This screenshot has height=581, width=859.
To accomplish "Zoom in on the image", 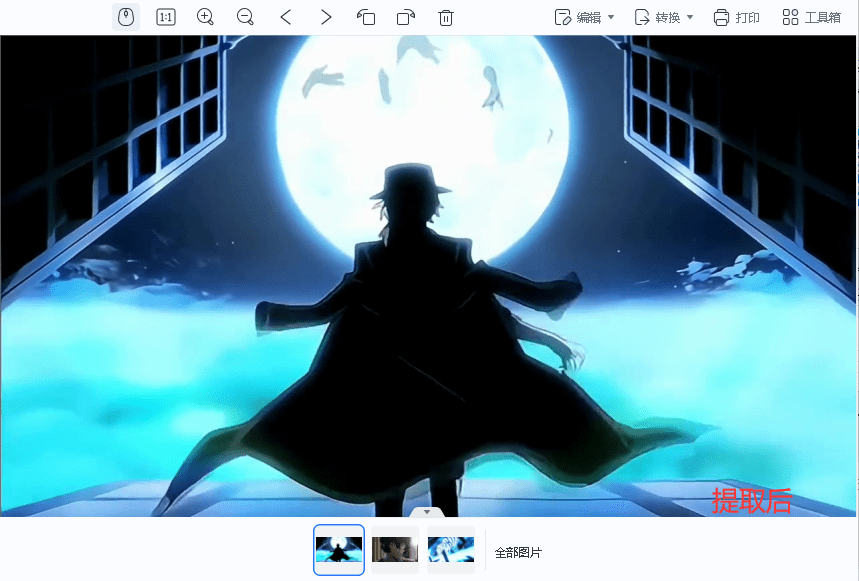I will pos(205,17).
